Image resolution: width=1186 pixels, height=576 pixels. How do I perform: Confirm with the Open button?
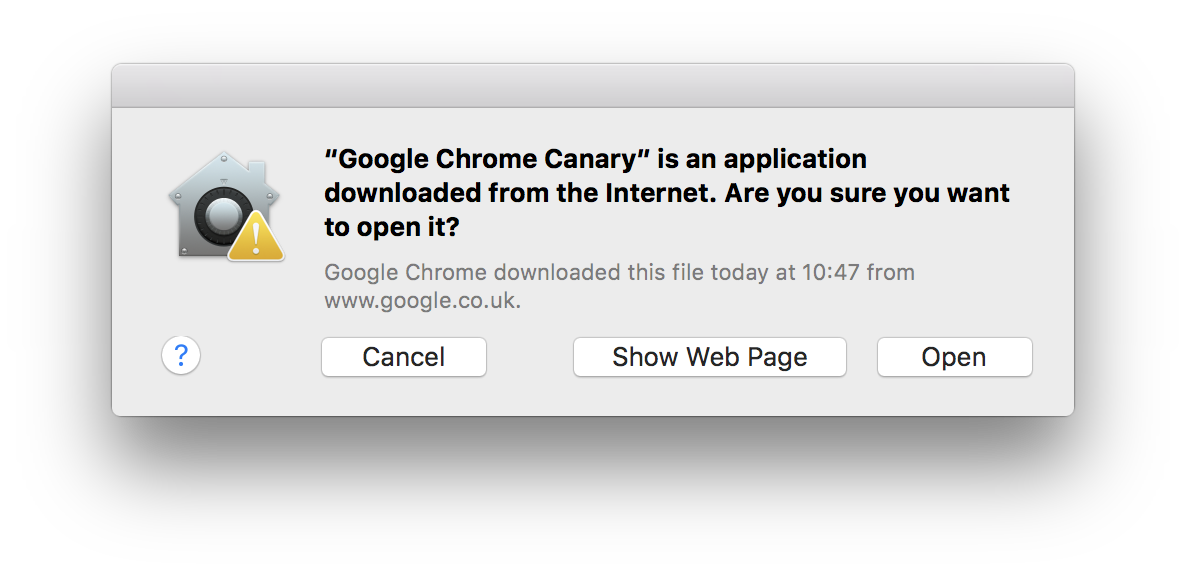[x=955, y=357]
